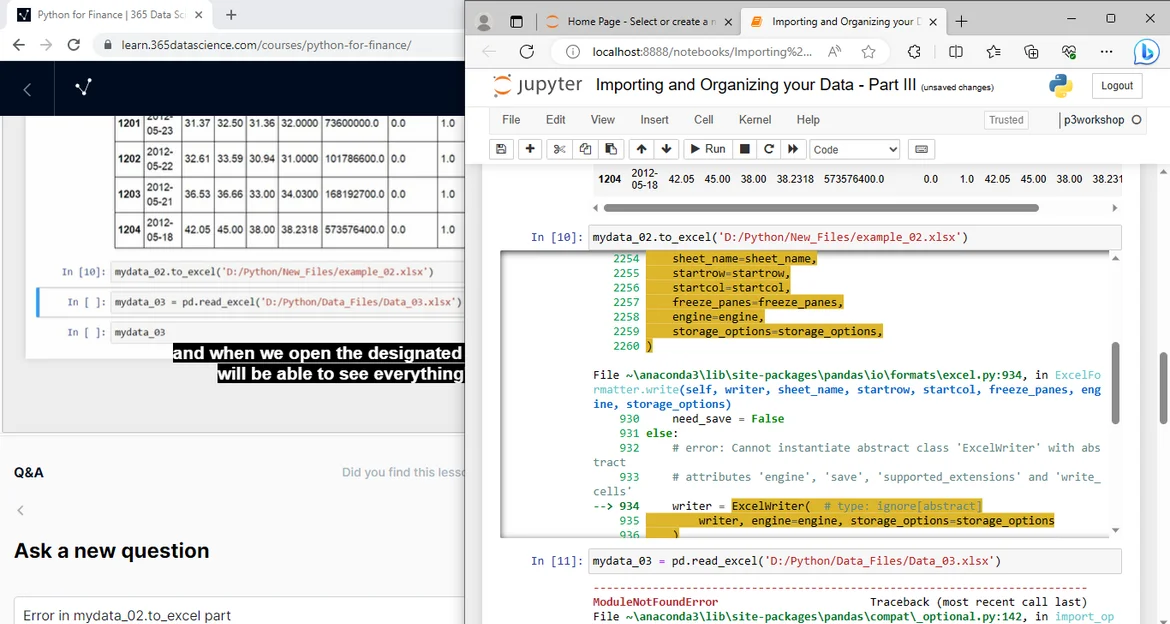Move selected cell up with arrow icon
The width and height of the screenshot is (1170, 624).
[641, 149]
